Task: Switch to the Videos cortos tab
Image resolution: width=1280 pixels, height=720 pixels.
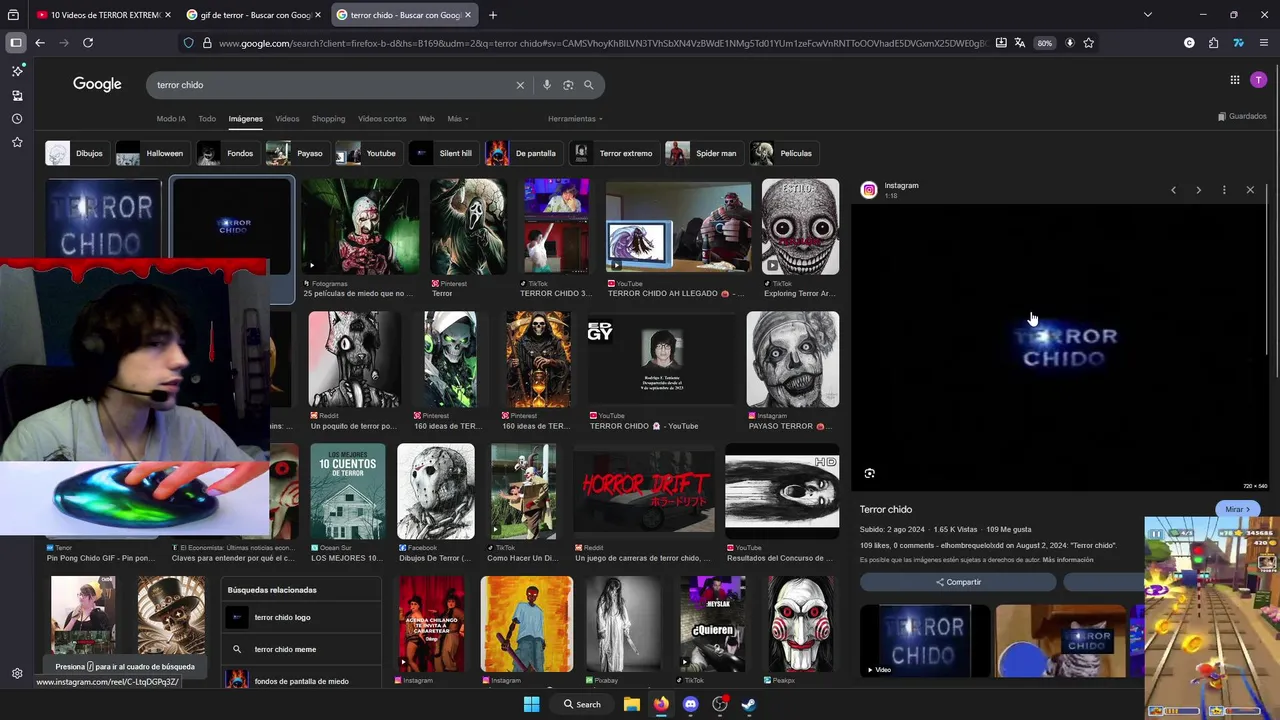Action: (x=382, y=119)
